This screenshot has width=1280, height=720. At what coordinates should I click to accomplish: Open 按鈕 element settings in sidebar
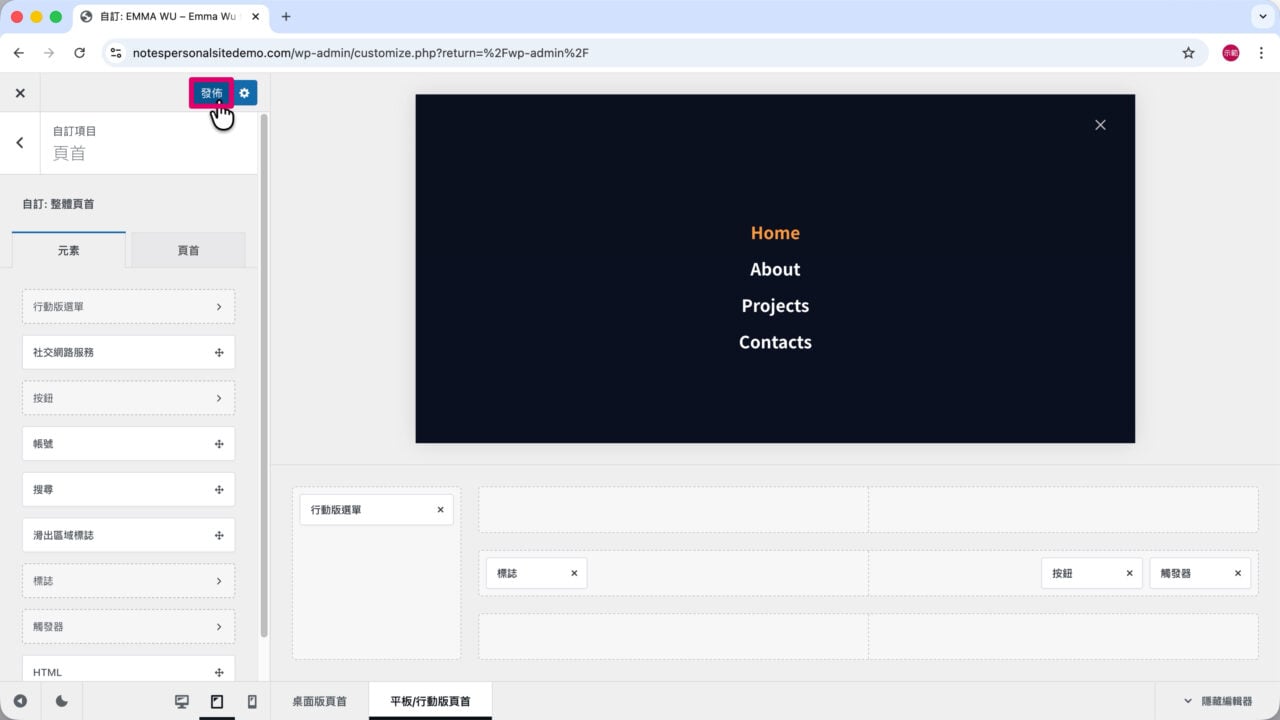(128, 398)
